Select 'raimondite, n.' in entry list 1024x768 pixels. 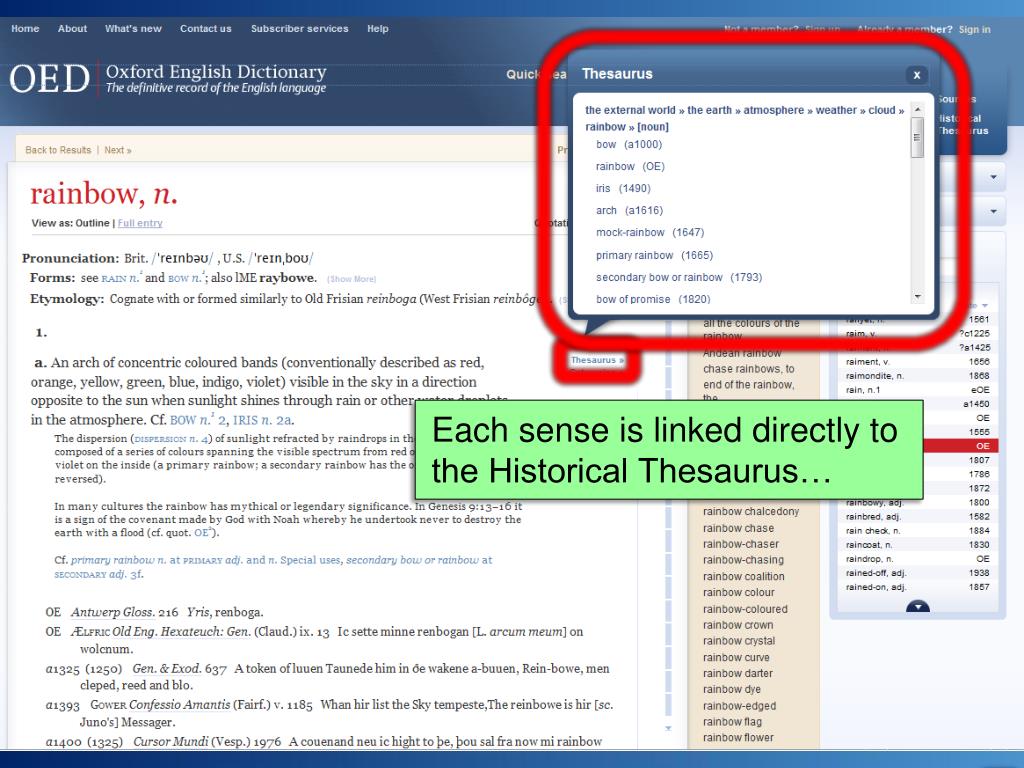(918, 376)
